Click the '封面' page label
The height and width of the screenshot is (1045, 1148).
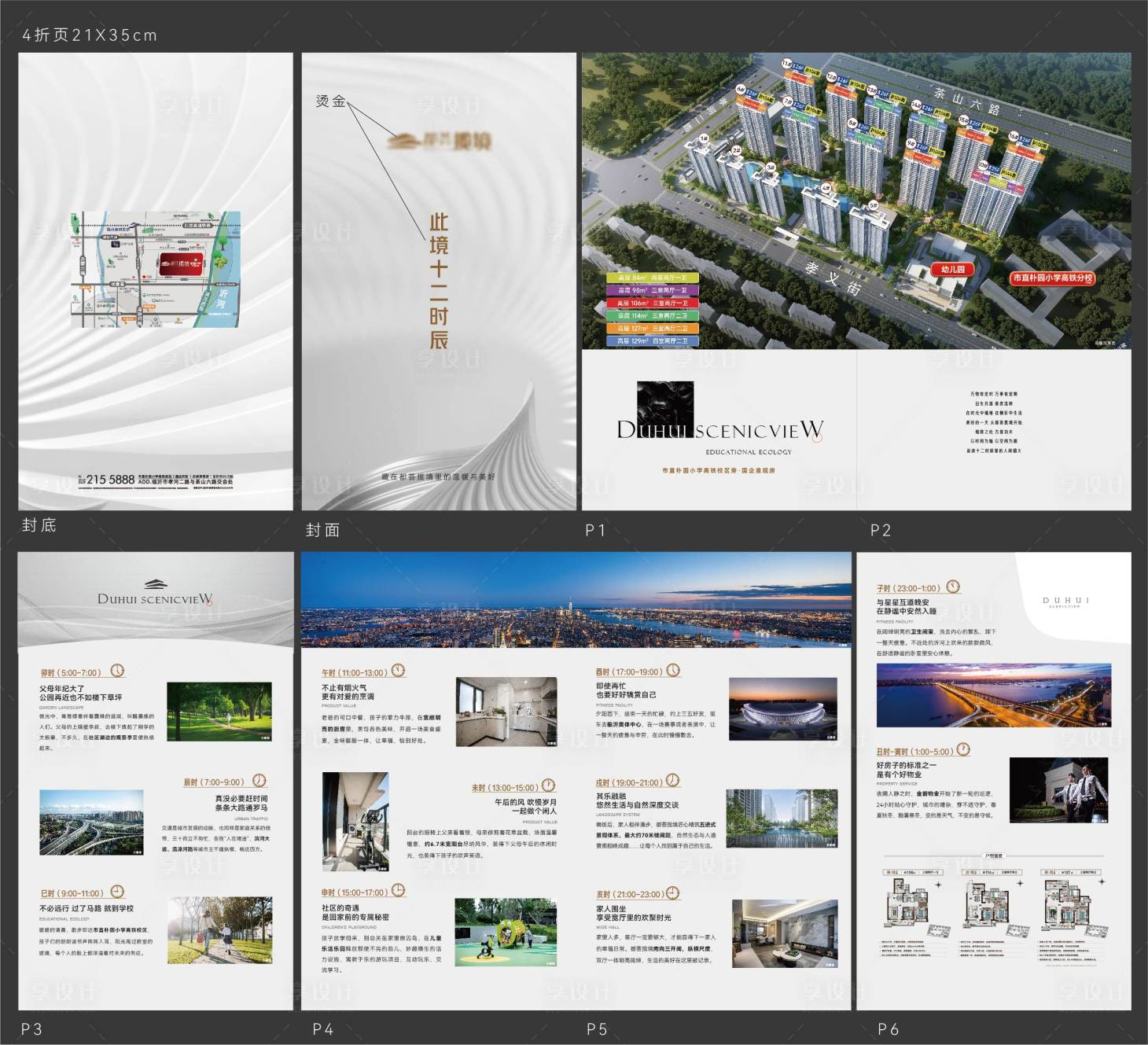(x=322, y=530)
